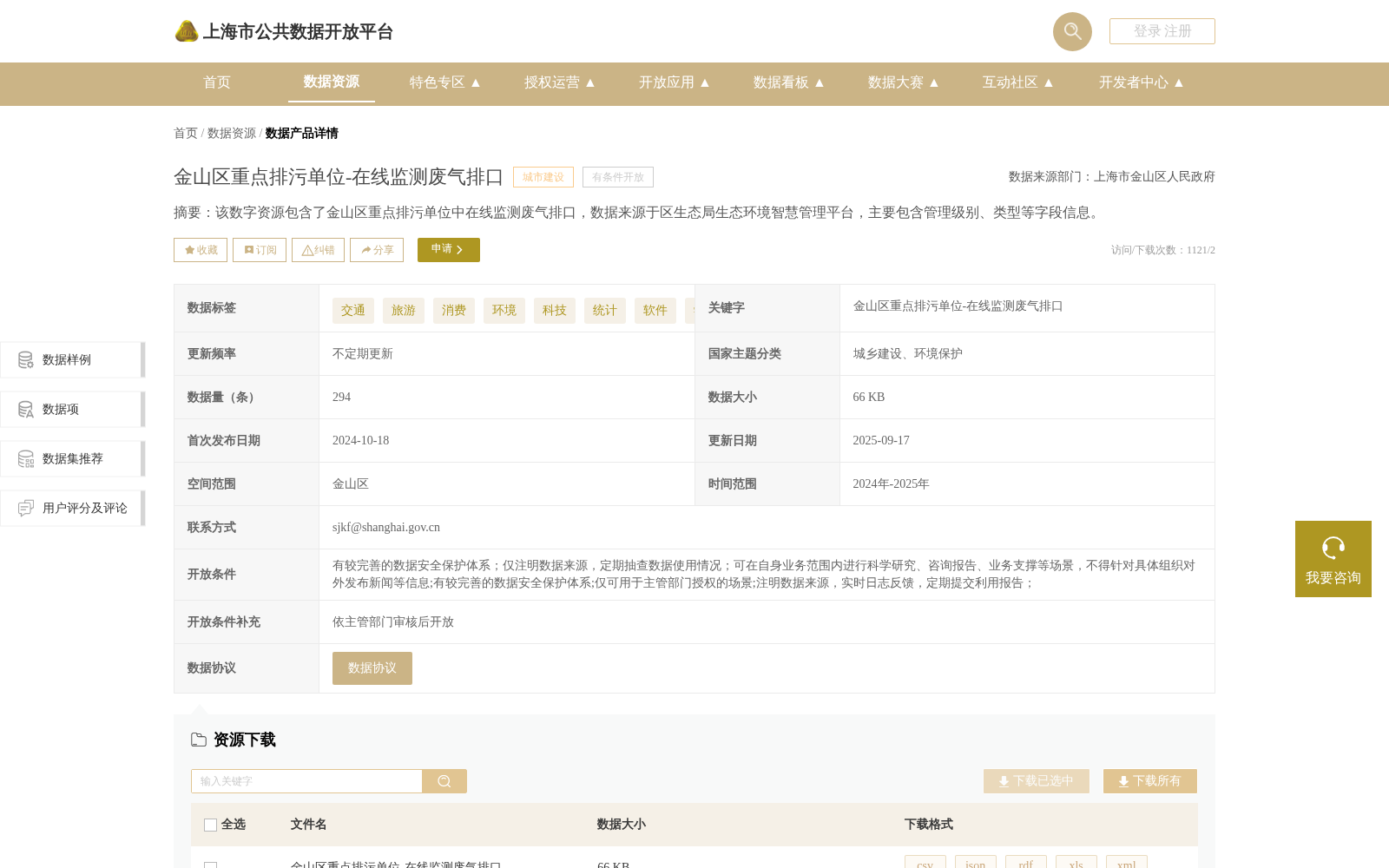Viewport: 1389px width, 868px height.
Task: Click the 旅游 data tag
Action: point(404,311)
